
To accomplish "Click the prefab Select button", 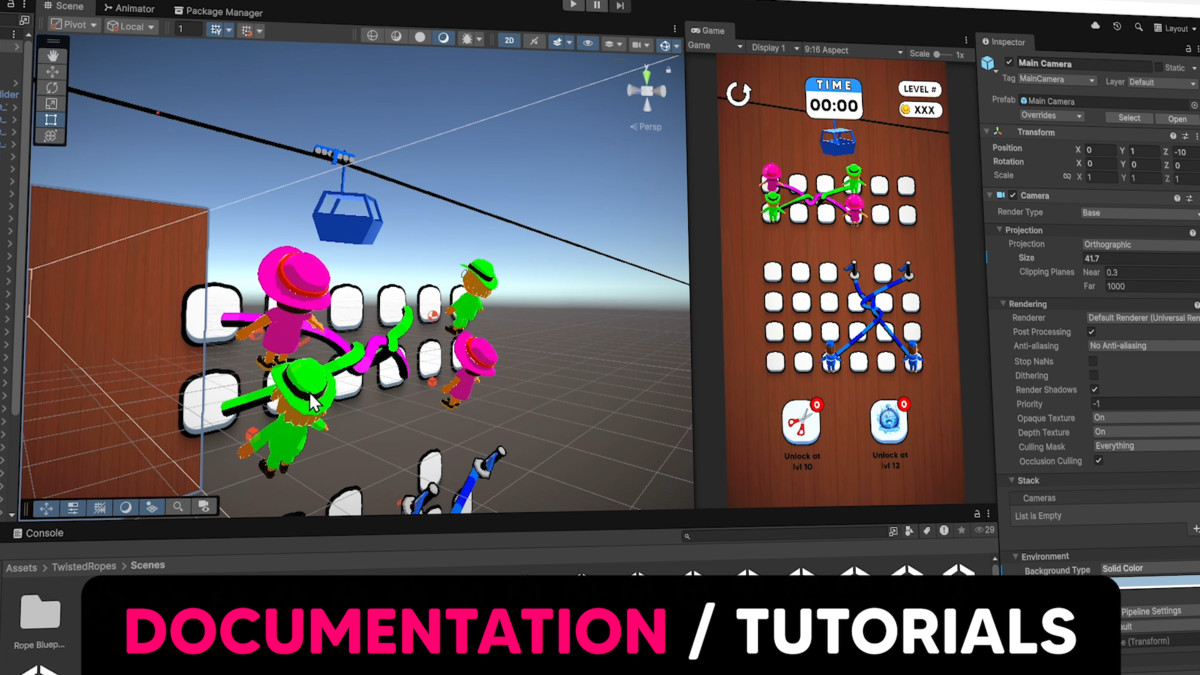I will (1129, 117).
